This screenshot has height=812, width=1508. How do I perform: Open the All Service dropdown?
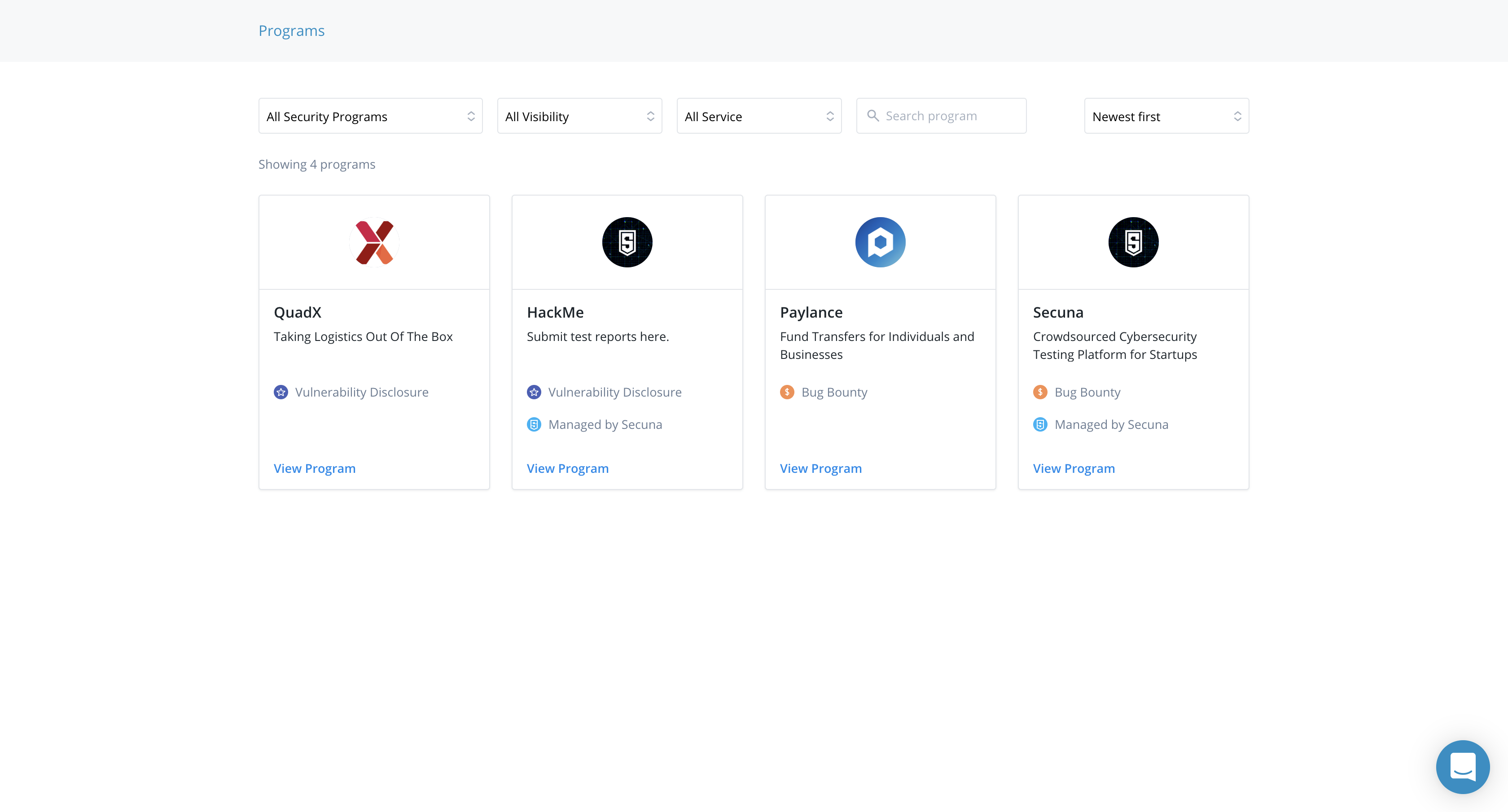(x=758, y=117)
